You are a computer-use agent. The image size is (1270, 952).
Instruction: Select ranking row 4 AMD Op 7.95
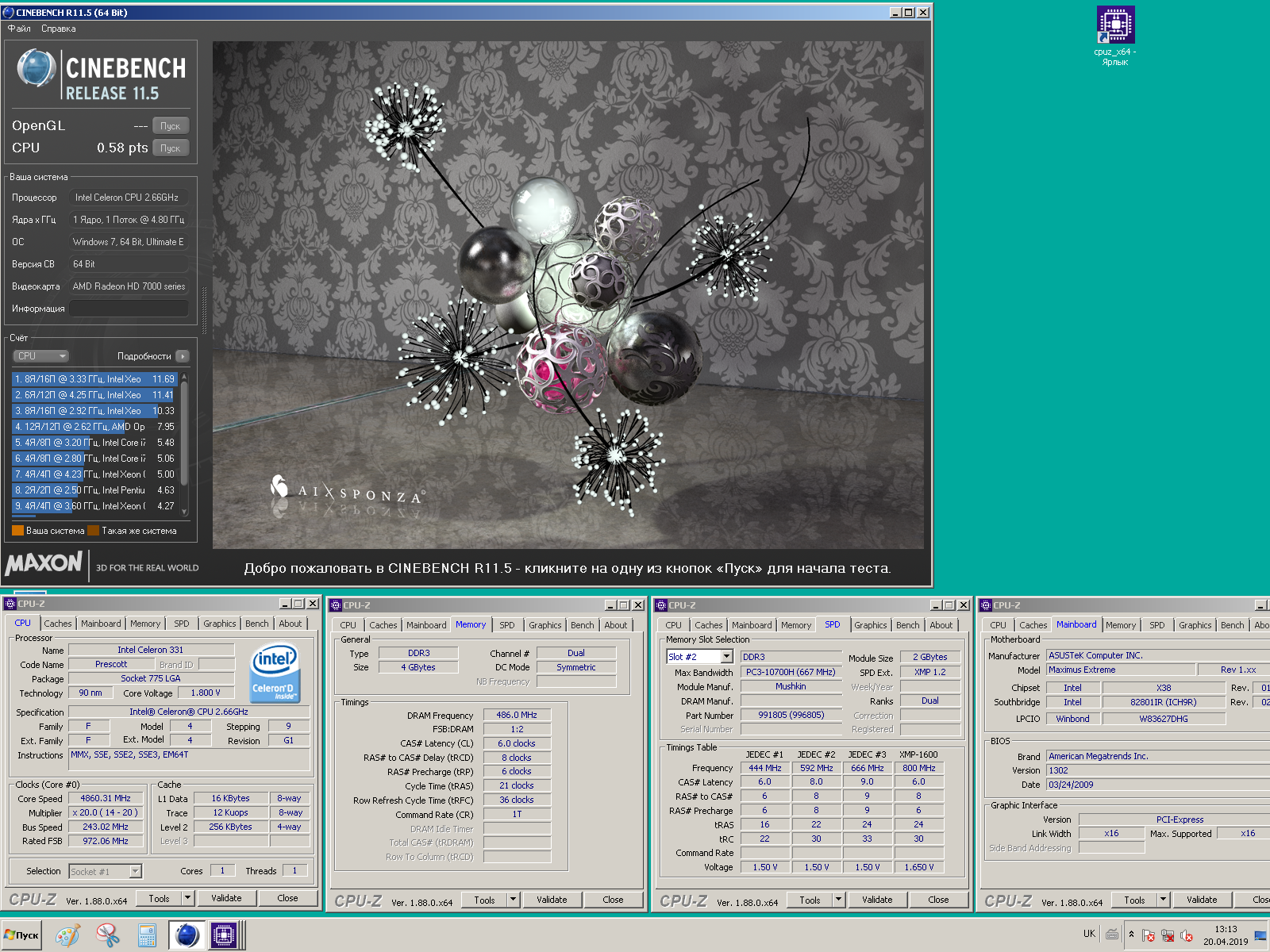pos(95,427)
